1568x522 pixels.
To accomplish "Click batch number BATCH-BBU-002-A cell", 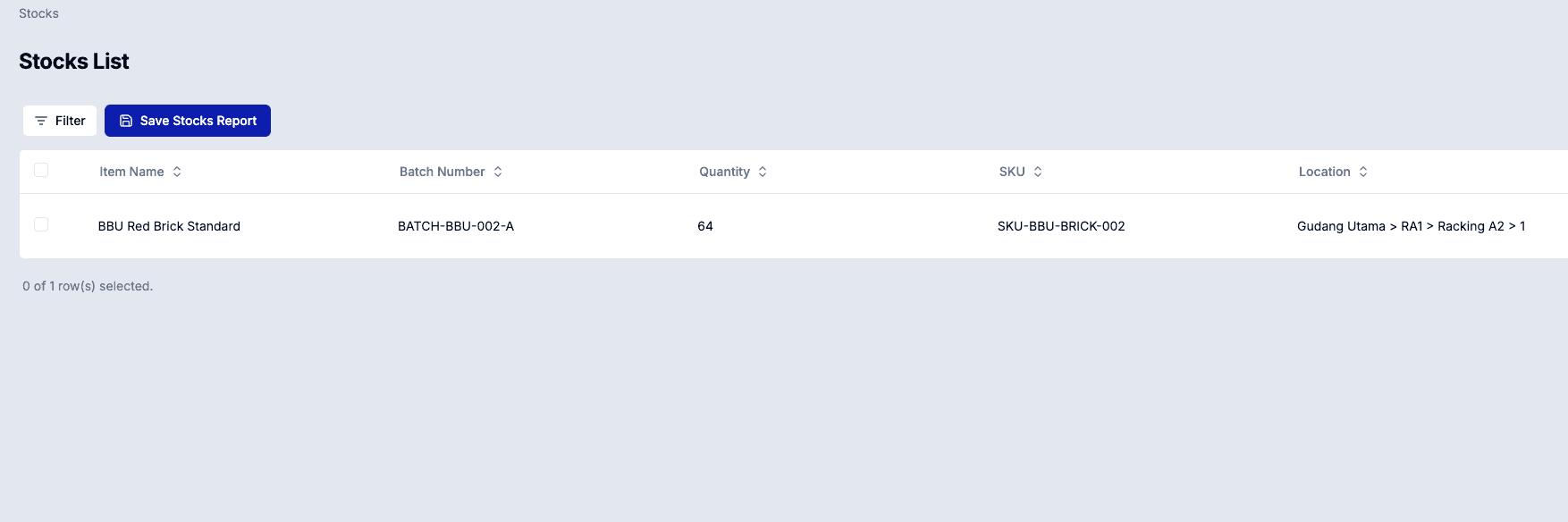I will tap(456, 226).
